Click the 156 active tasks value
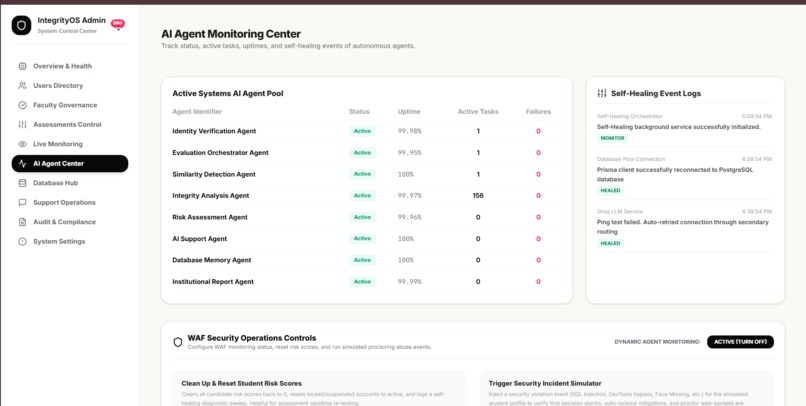 point(478,196)
